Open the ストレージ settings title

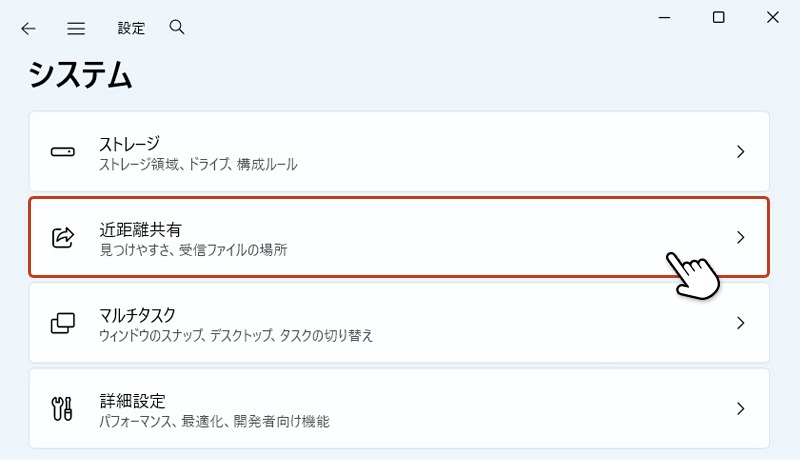[129, 143]
